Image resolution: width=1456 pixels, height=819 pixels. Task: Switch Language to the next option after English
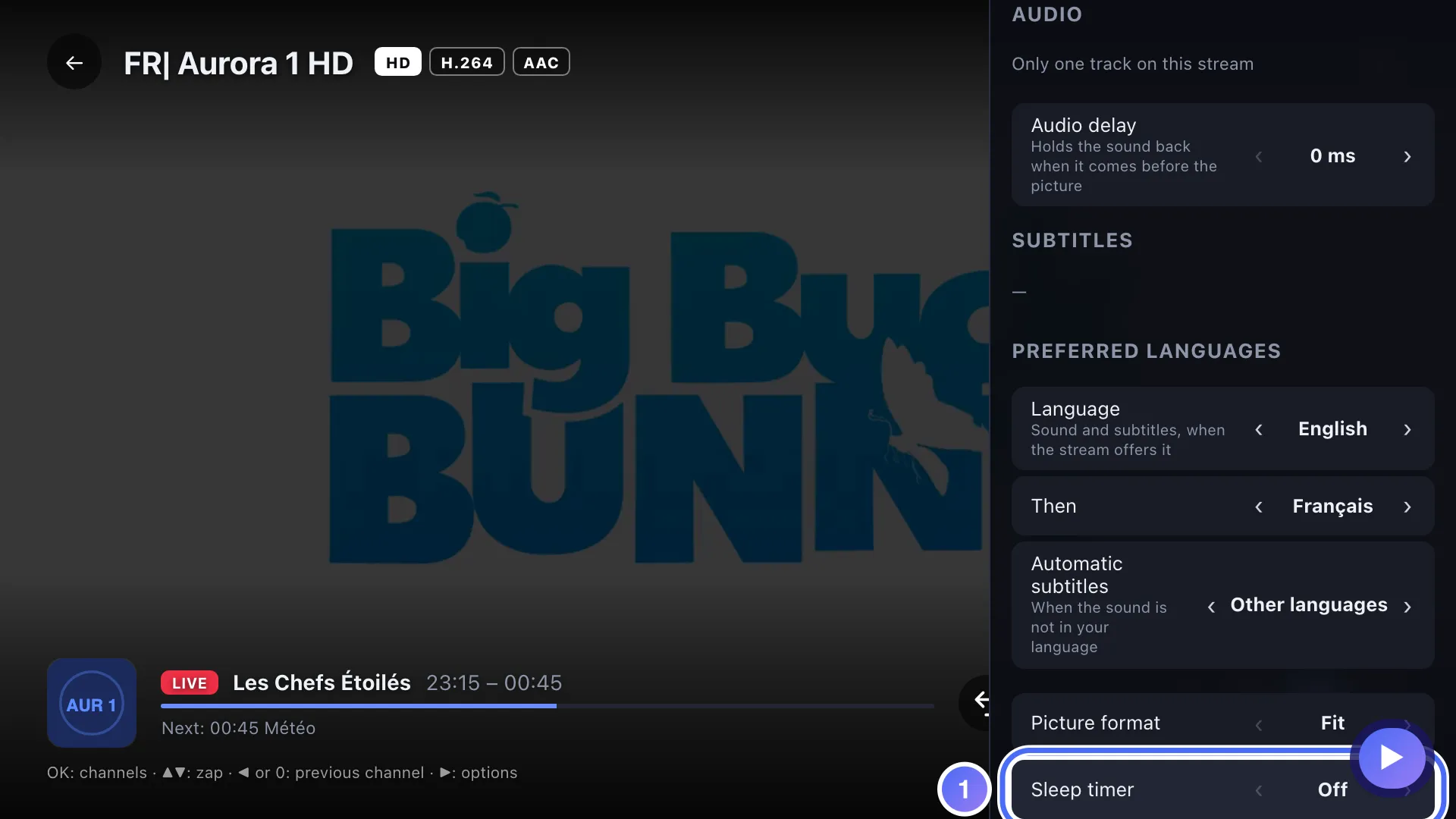click(x=1407, y=429)
